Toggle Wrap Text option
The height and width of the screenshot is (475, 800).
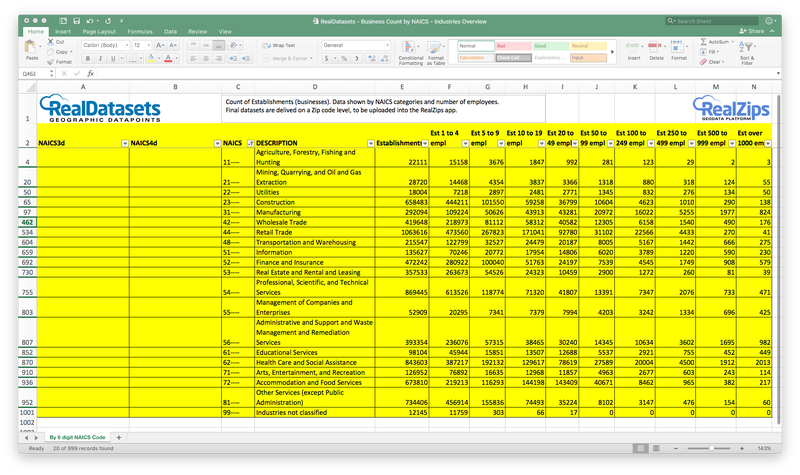coord(278,45)
